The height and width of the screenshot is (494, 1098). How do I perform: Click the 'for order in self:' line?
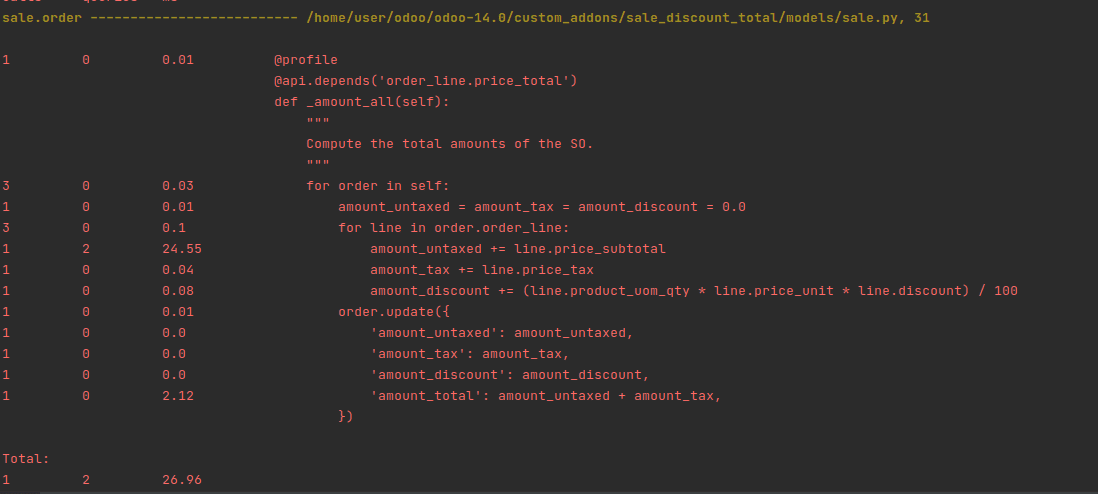pyautogui.click(x=377, y=186)
